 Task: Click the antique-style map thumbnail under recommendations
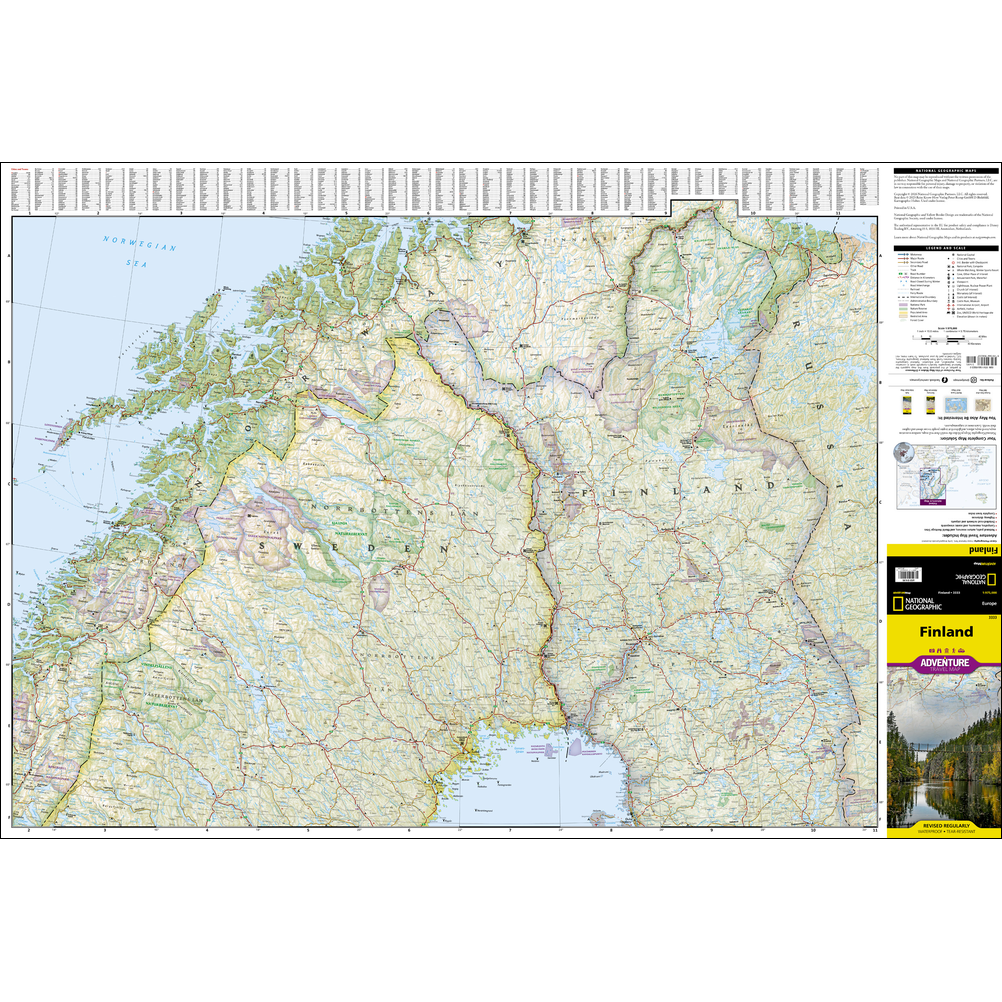click(x=983, y=405)
